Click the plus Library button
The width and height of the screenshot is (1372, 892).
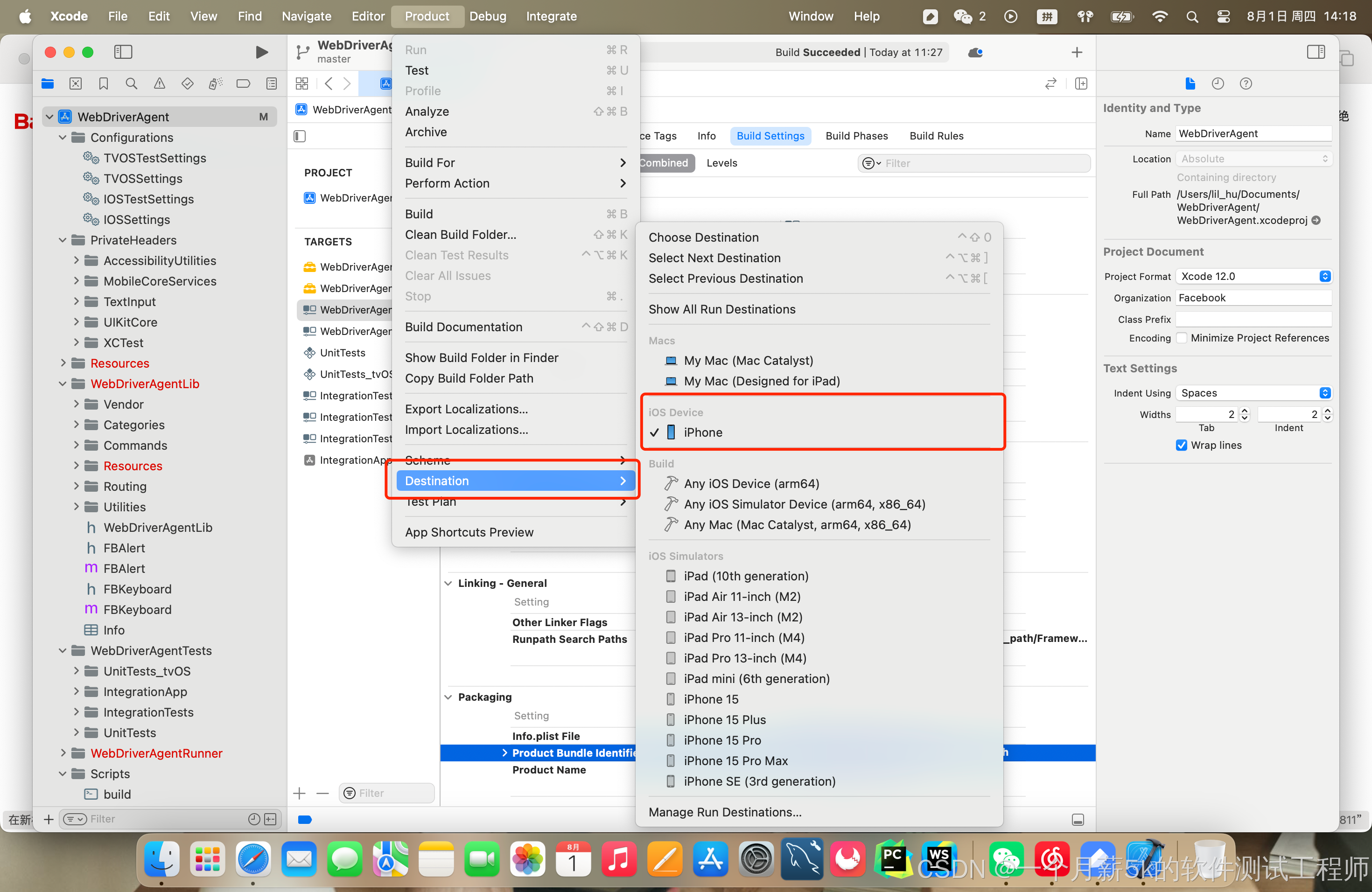tap(1076, 52)
